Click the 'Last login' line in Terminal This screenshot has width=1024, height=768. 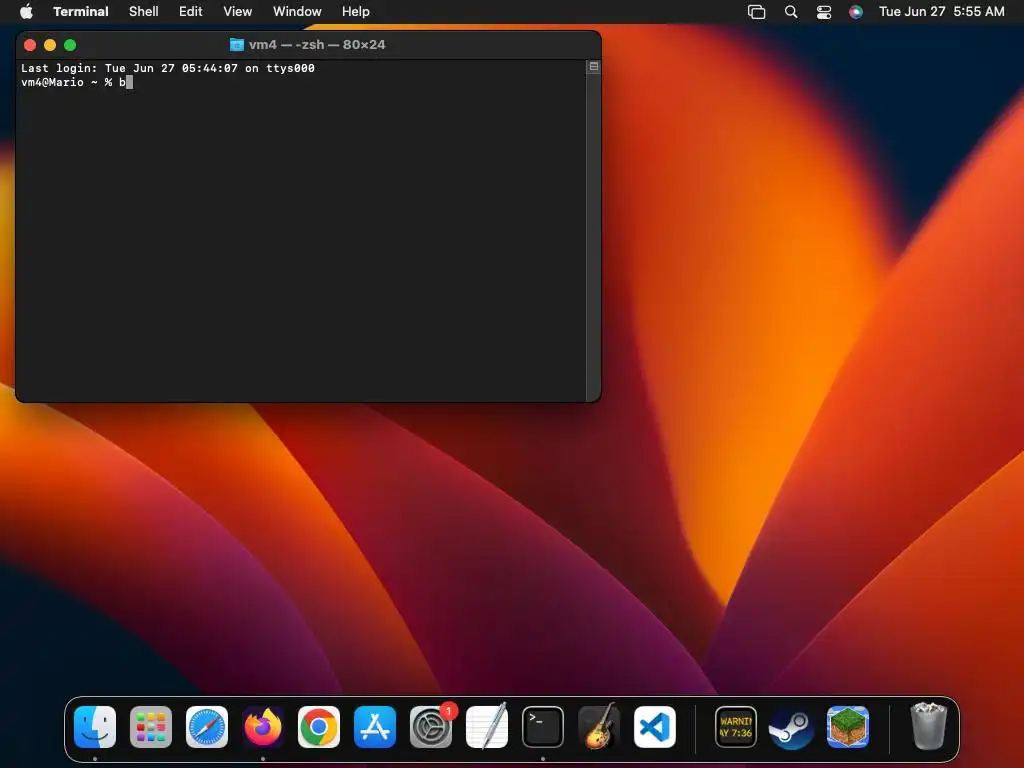tap(168, 68)
